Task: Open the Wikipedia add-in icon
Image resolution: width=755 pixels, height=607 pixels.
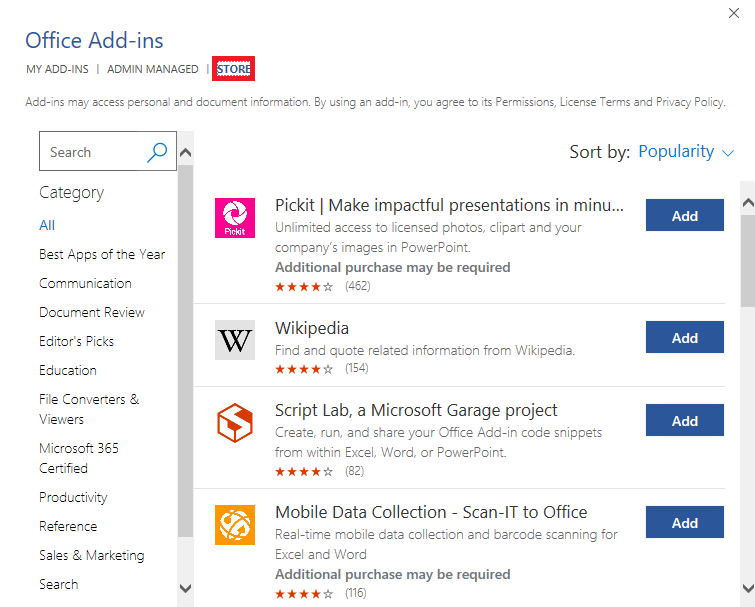Action: coord(234,340)
